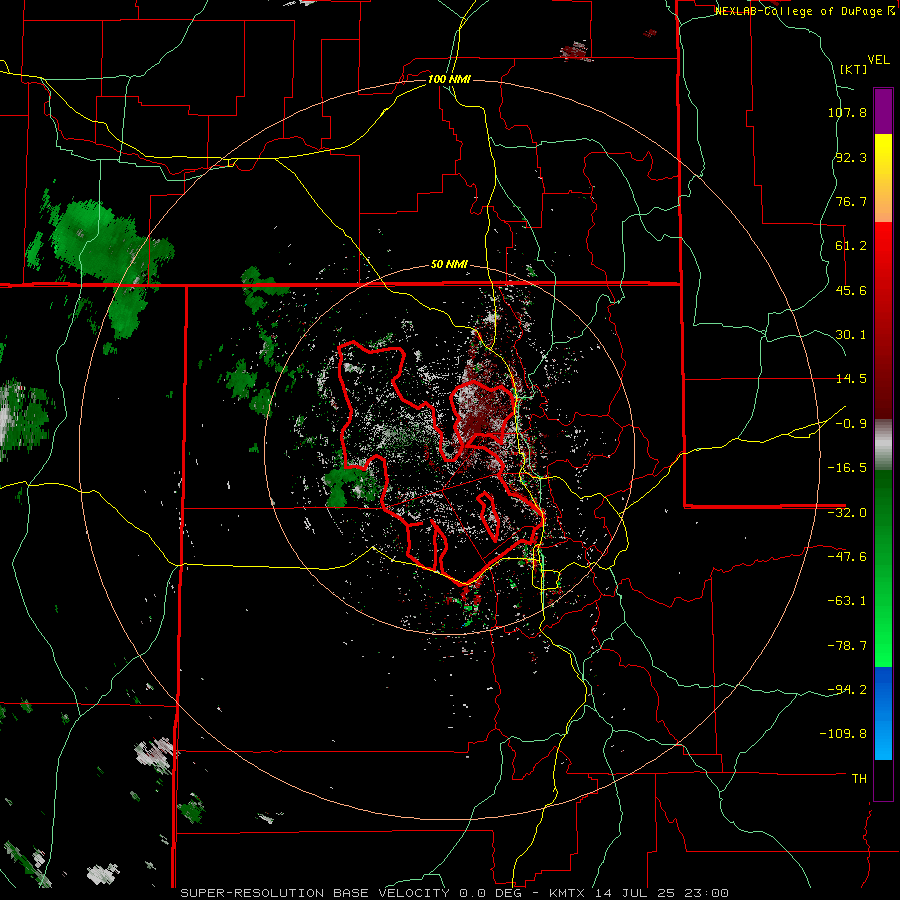The width and height of the screenshot is (900, 900).
Task: Click the [KT] units label
Action: (x=853, y=69)
